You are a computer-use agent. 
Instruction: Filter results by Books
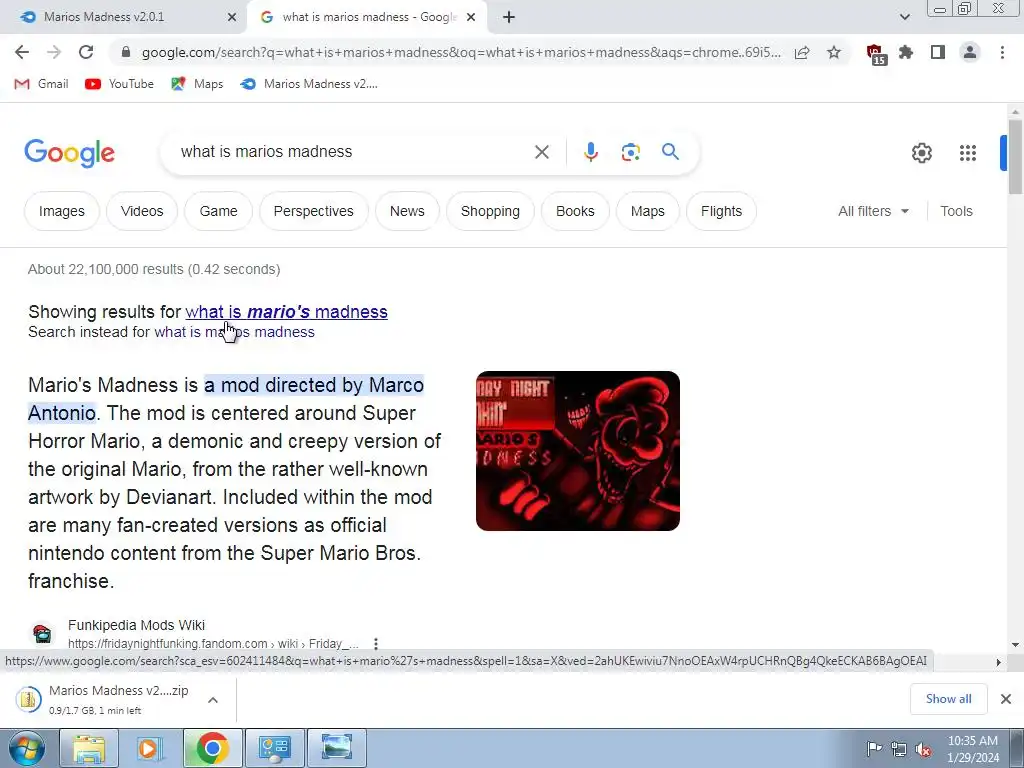click(x=575, y=211)
